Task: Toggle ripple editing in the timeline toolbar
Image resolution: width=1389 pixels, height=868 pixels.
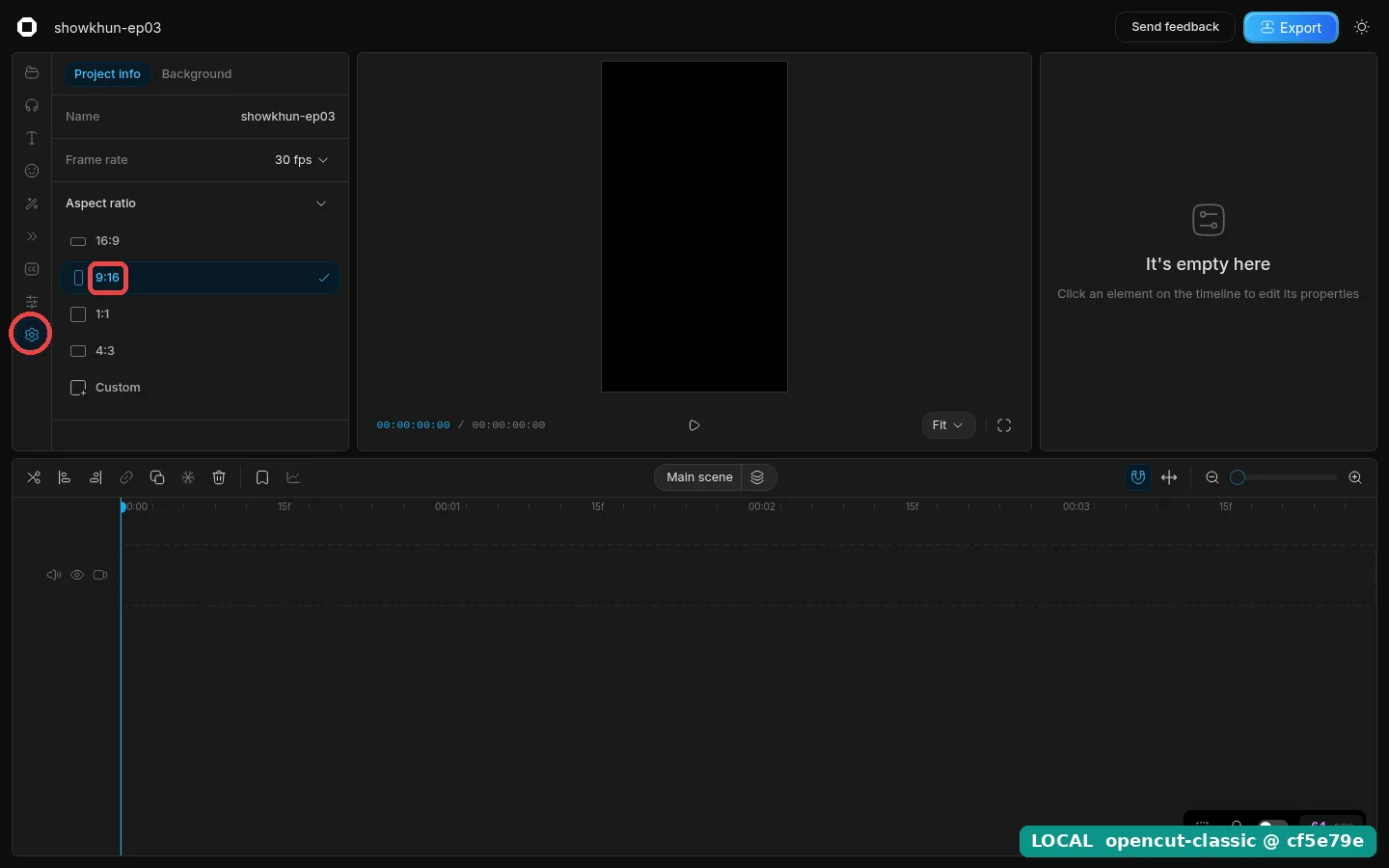Action: 1169,477
